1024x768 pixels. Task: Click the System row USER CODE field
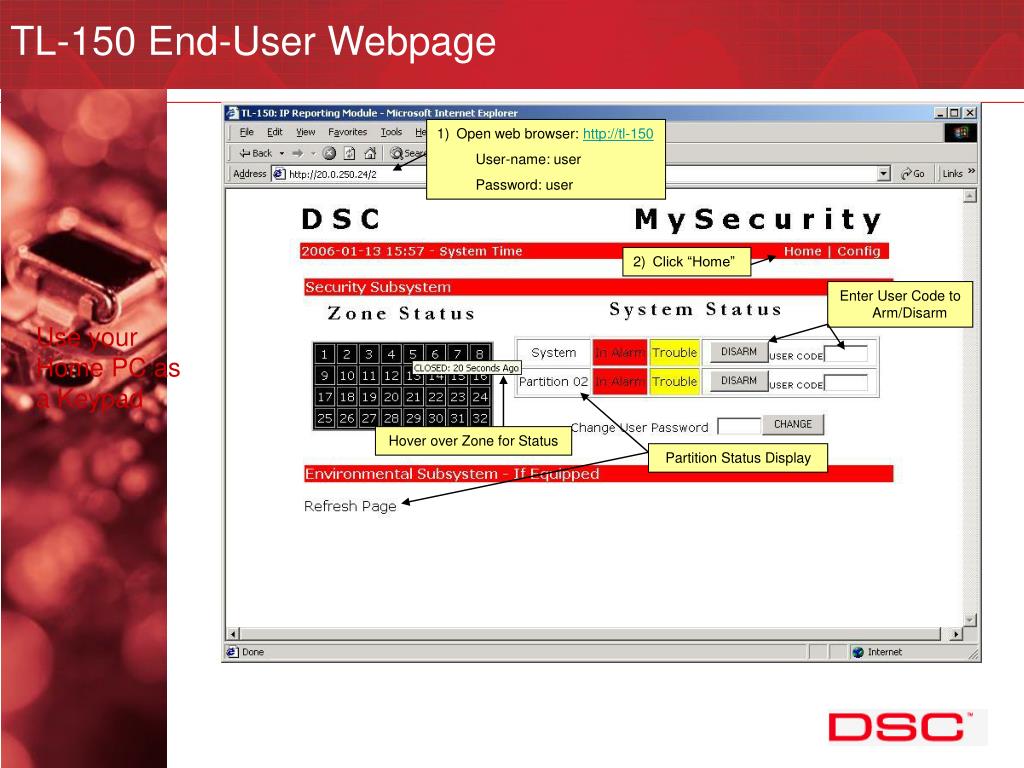click(846, 353)
